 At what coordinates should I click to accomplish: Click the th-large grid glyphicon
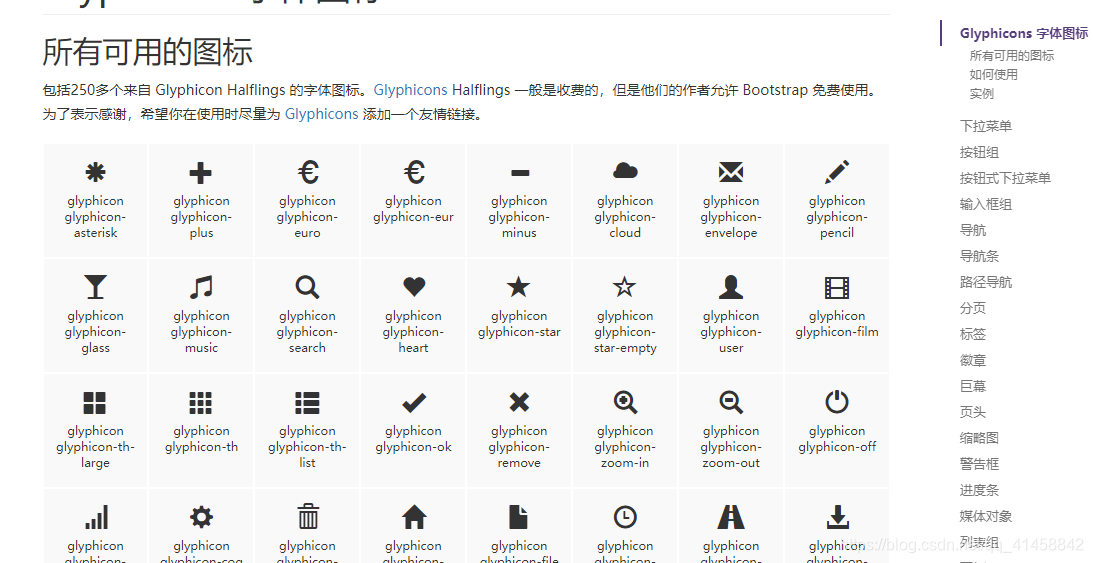point(95,403)
